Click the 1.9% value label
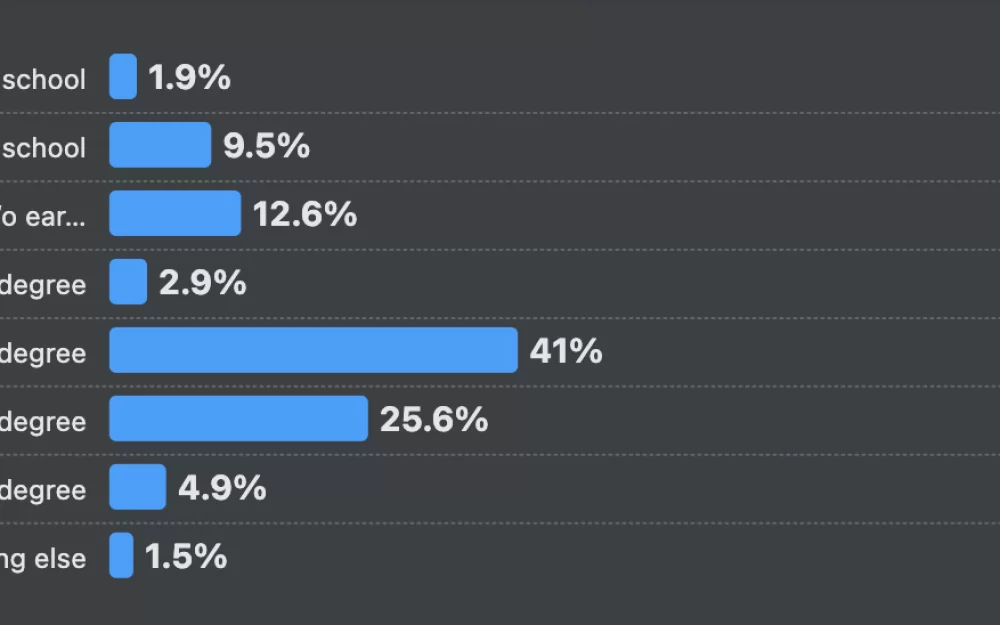1000x625 pixels. (x=189, y=78)
